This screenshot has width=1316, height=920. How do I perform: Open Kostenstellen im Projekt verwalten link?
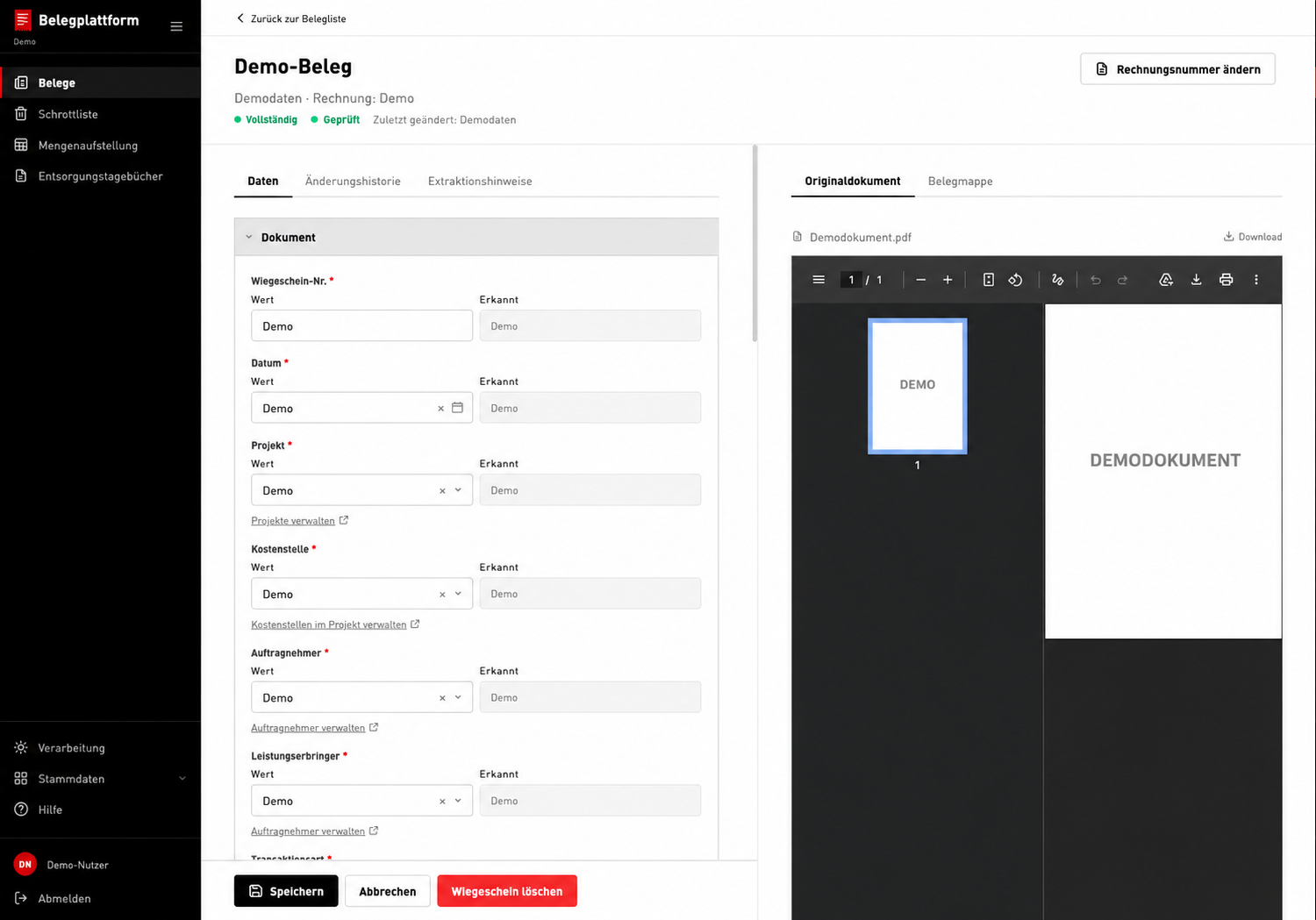[x=335, y=624]
